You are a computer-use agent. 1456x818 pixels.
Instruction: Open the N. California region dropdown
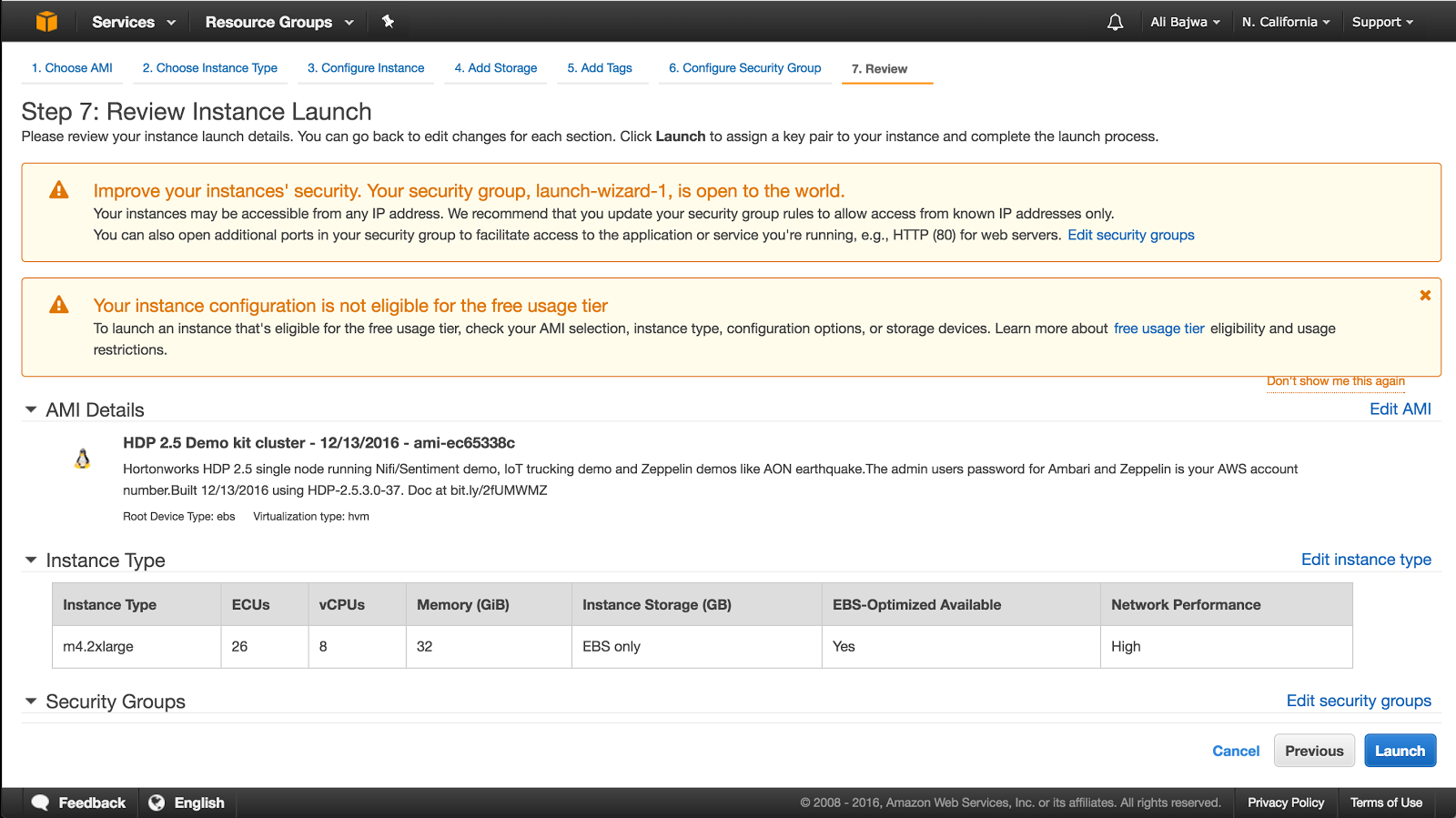(x=1285, y=22)
